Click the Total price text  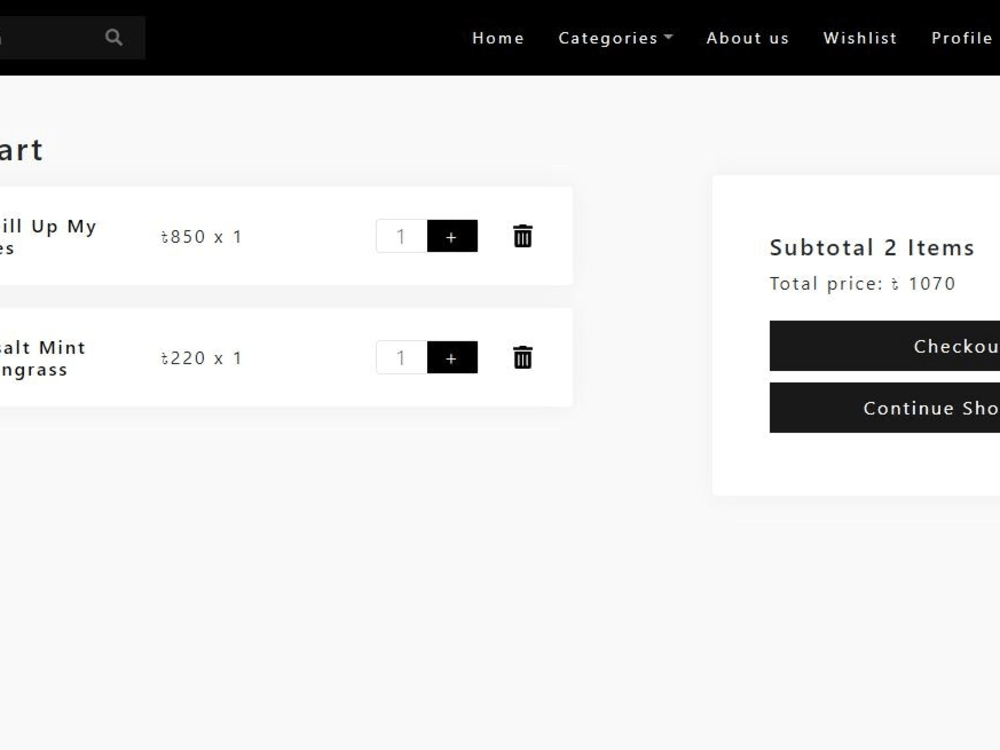coord(864,283)
